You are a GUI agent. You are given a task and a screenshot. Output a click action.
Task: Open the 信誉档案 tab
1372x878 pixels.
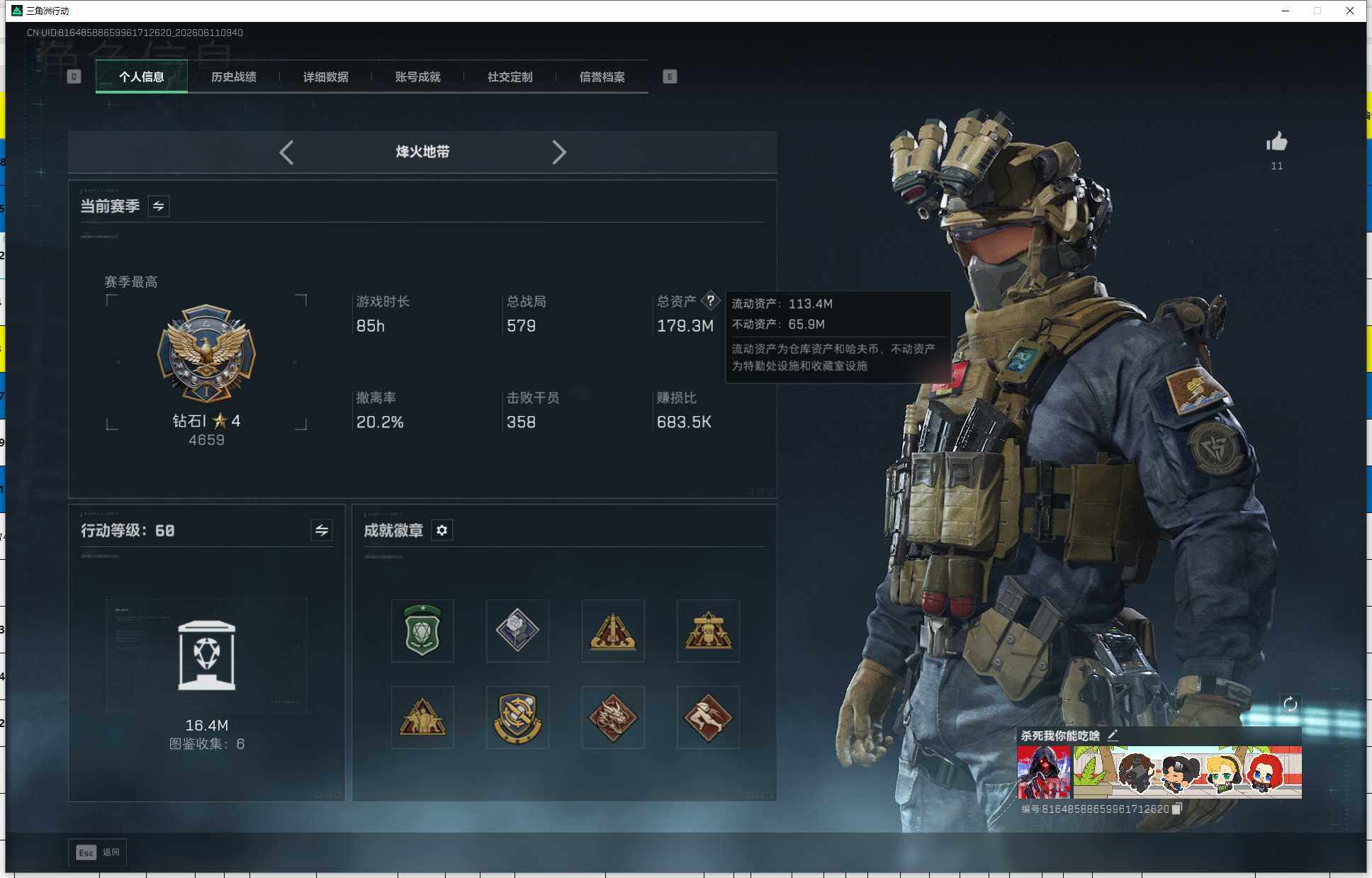click(x=602, y=77)
